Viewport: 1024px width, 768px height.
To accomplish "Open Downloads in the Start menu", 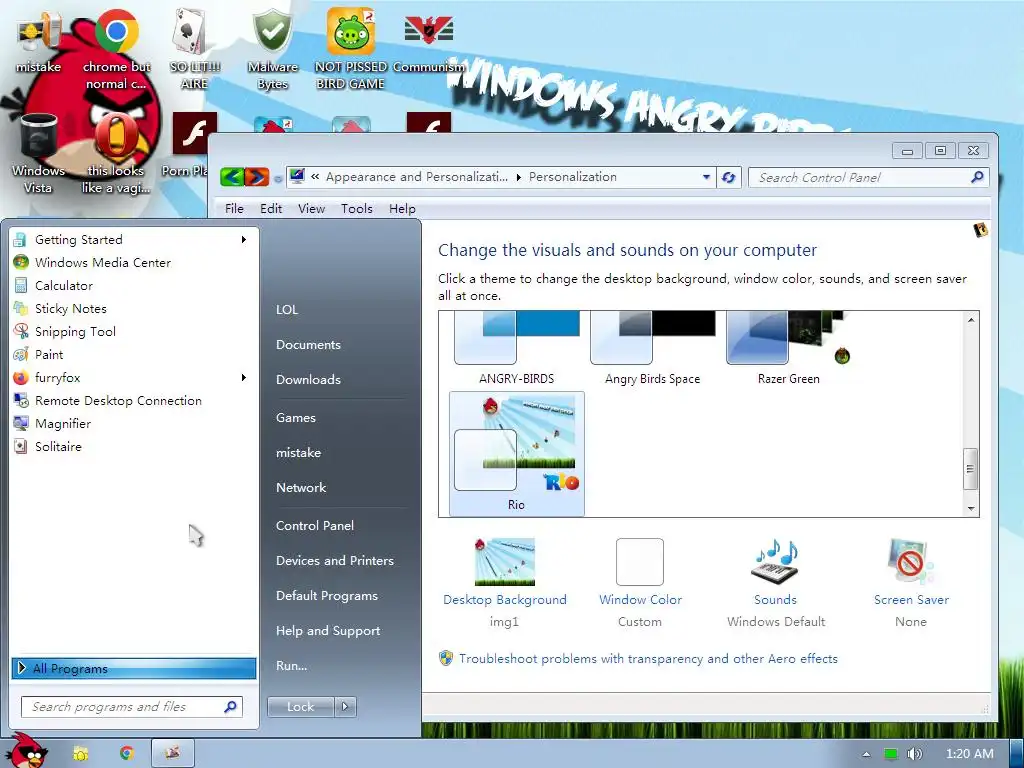I will click(308, 379).
